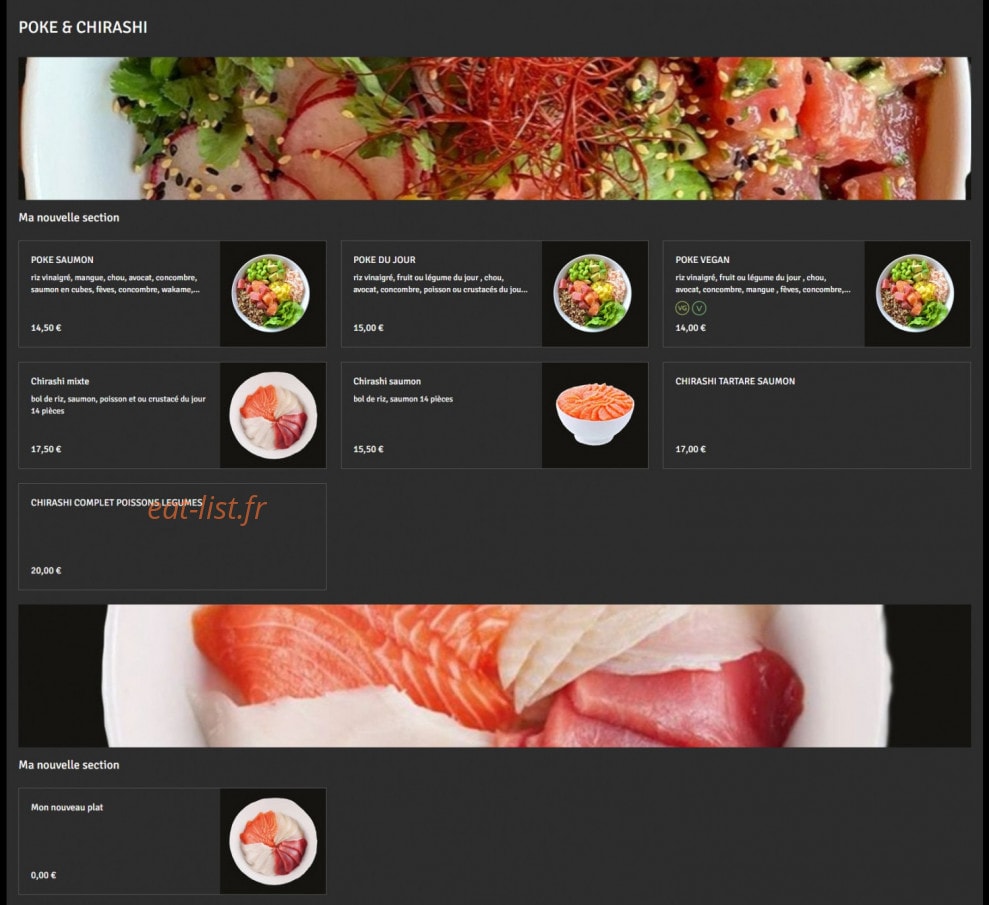This screenshot has width=989, height=905.
Task: Select the Chirashi mixte title
Action: (60, 381)
